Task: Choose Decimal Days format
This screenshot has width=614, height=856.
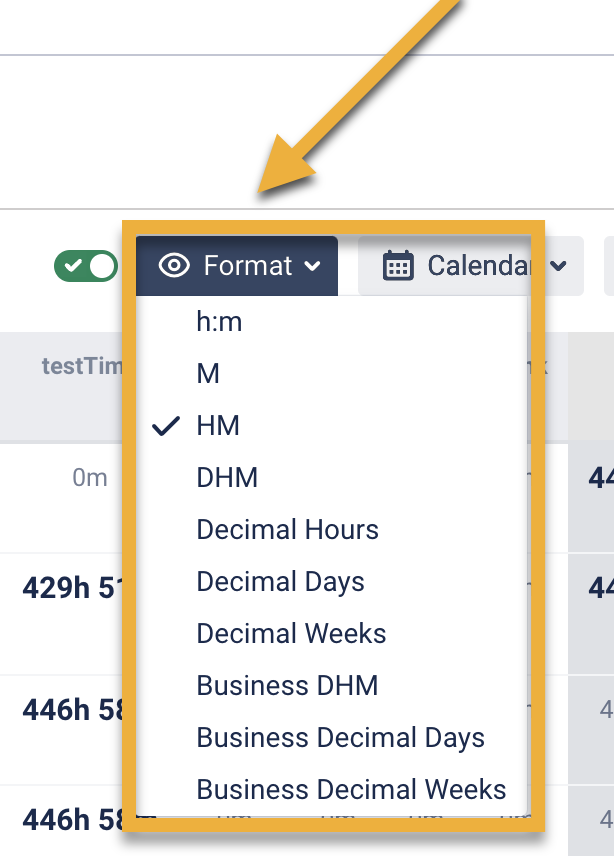Action: pyautogui.click(x=280, y=582)
